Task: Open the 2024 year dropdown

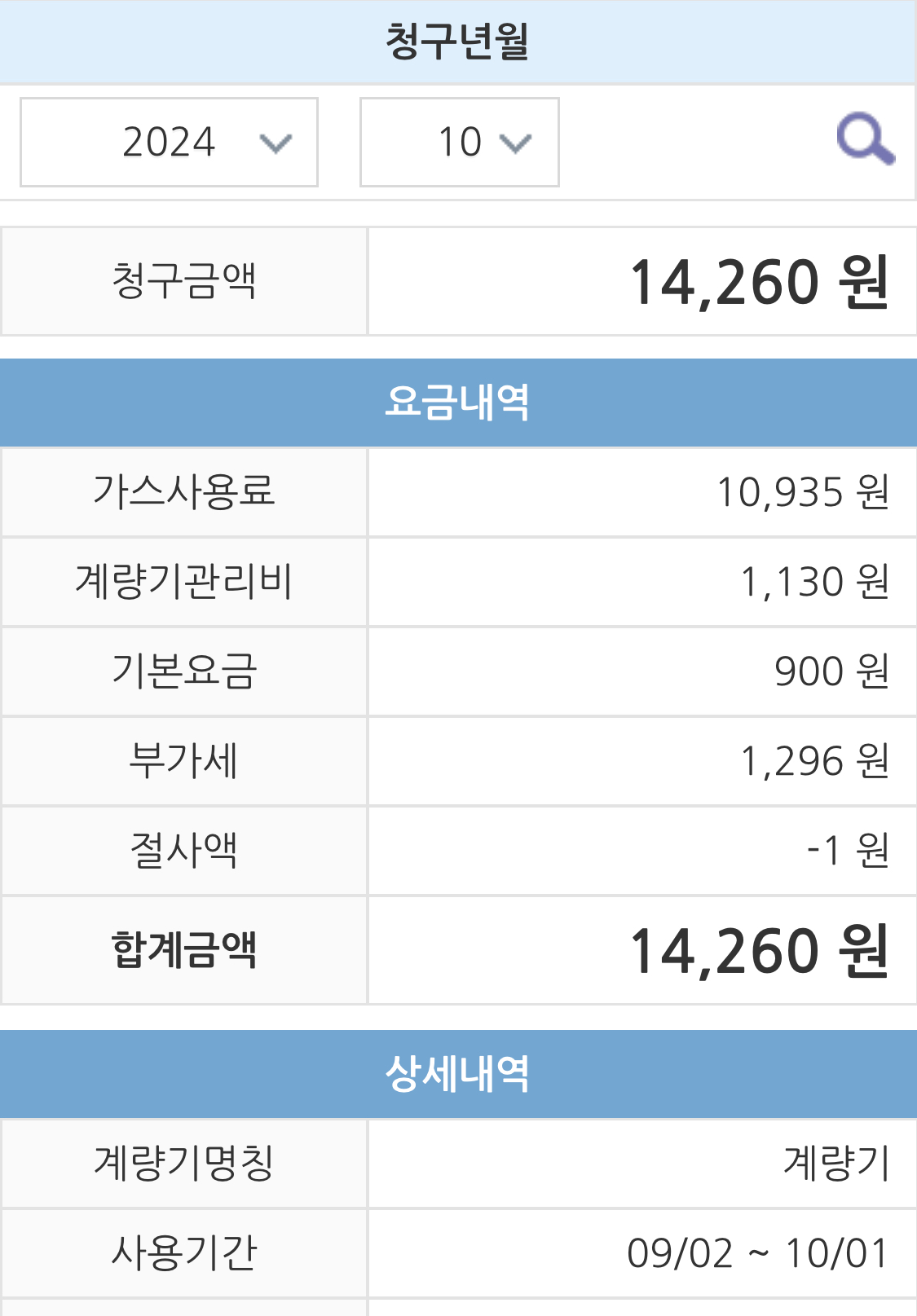Action: 169,143
